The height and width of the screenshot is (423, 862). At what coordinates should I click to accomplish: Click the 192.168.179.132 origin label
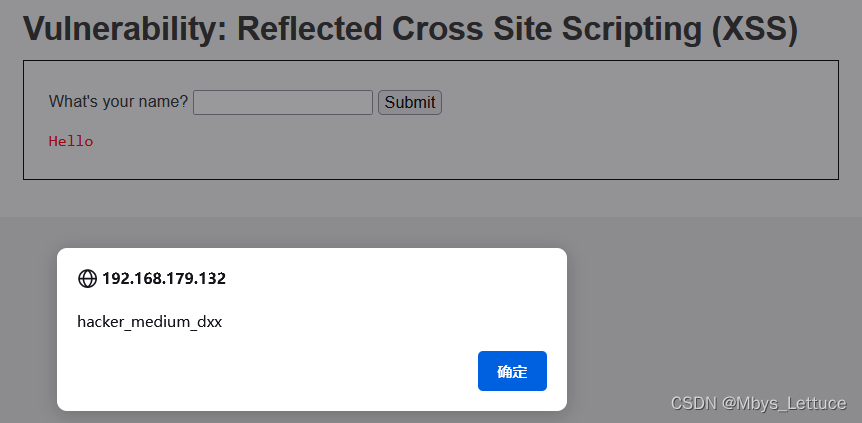click(164, 279)
